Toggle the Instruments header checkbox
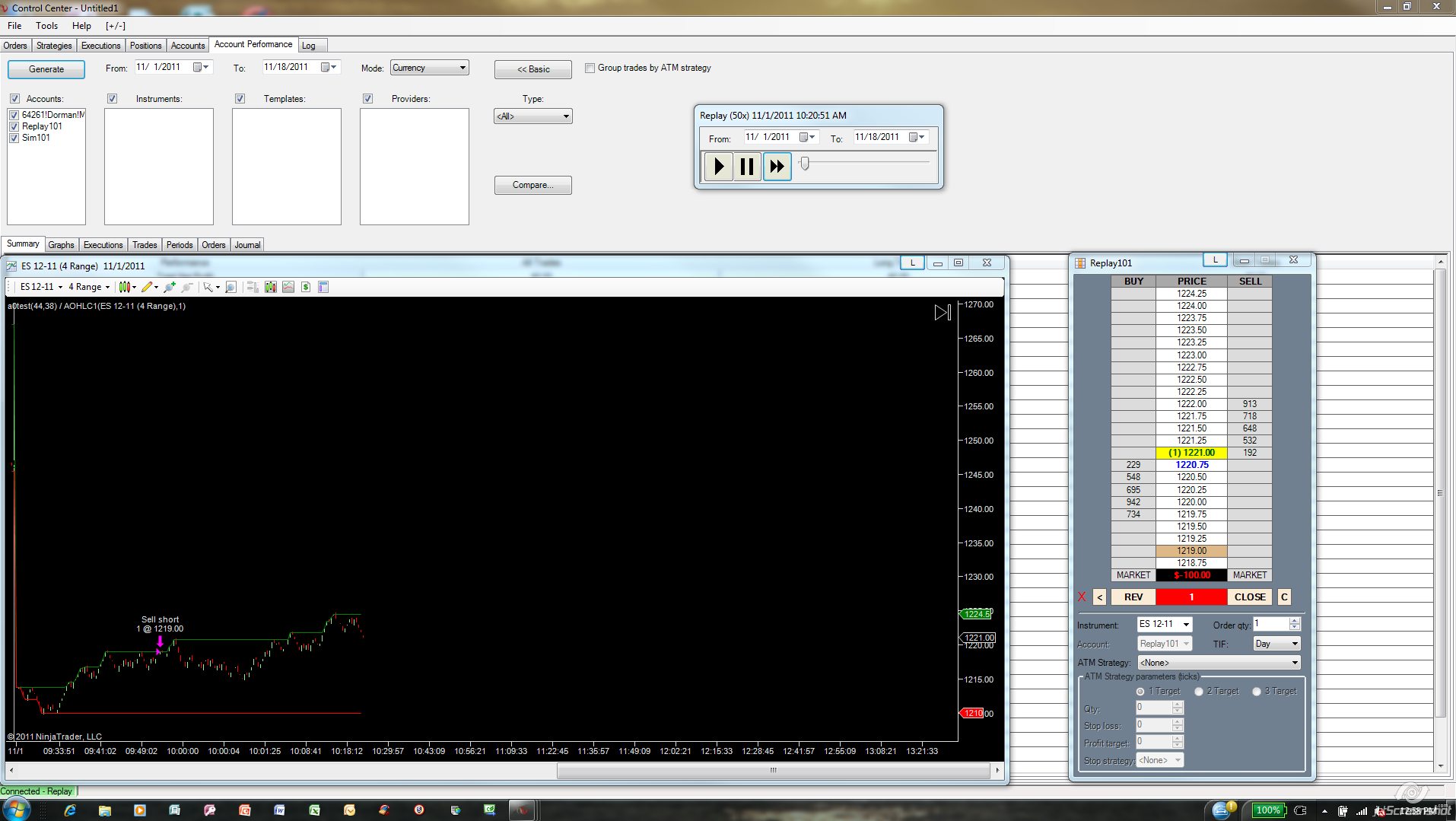Screen dimensions: 1456x821 click(x=112, y=99)
